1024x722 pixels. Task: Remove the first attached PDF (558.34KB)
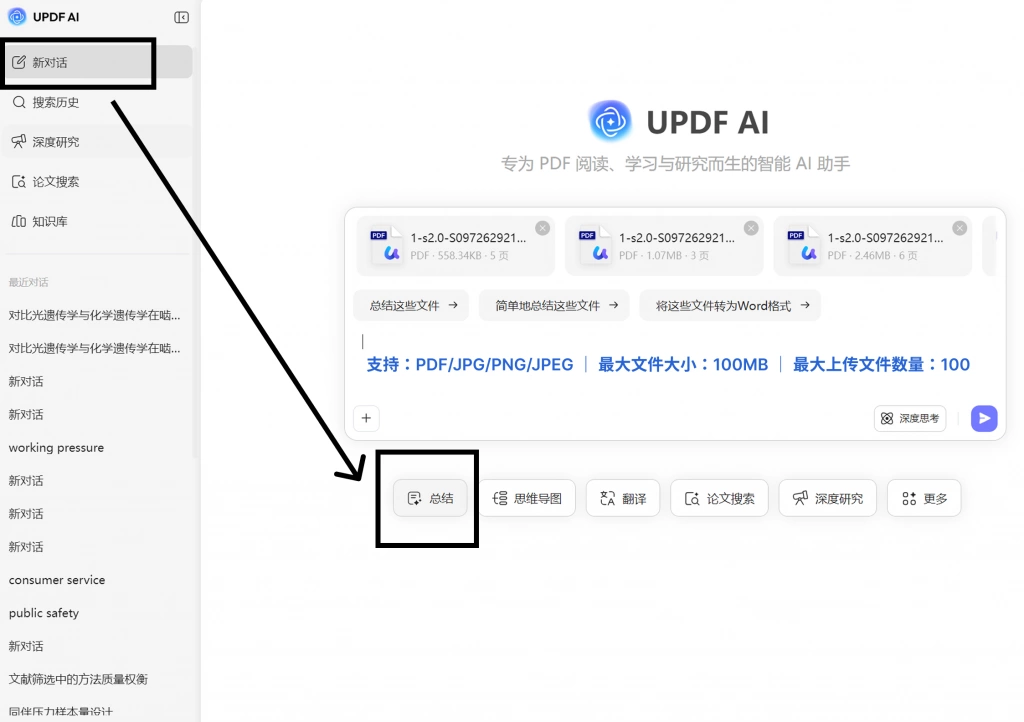click(543, 228)
